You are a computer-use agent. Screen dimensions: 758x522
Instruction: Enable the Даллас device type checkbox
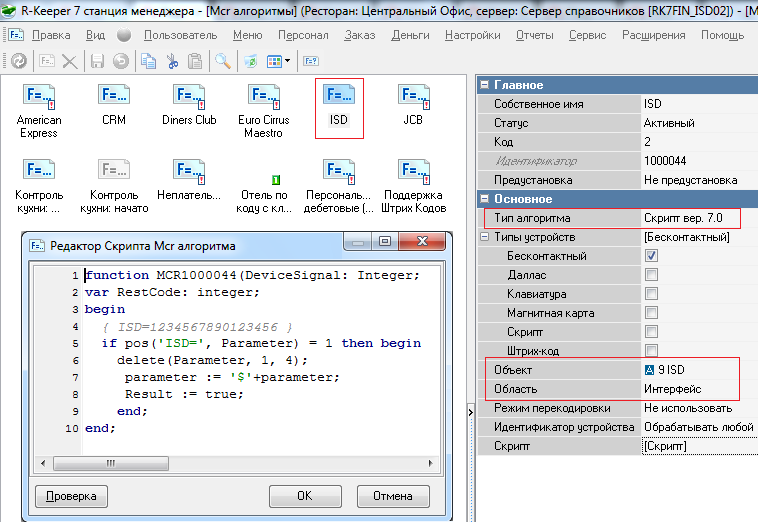point(651,275)
